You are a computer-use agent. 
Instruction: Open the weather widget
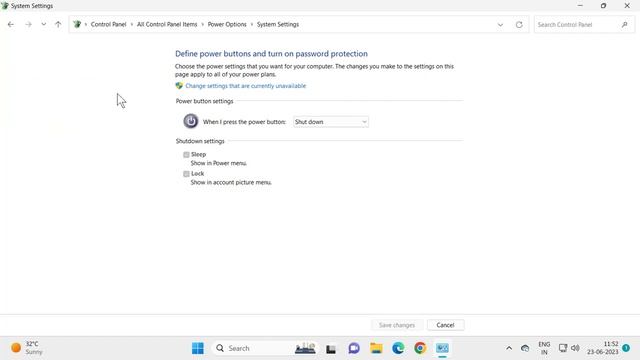(27, 348)
